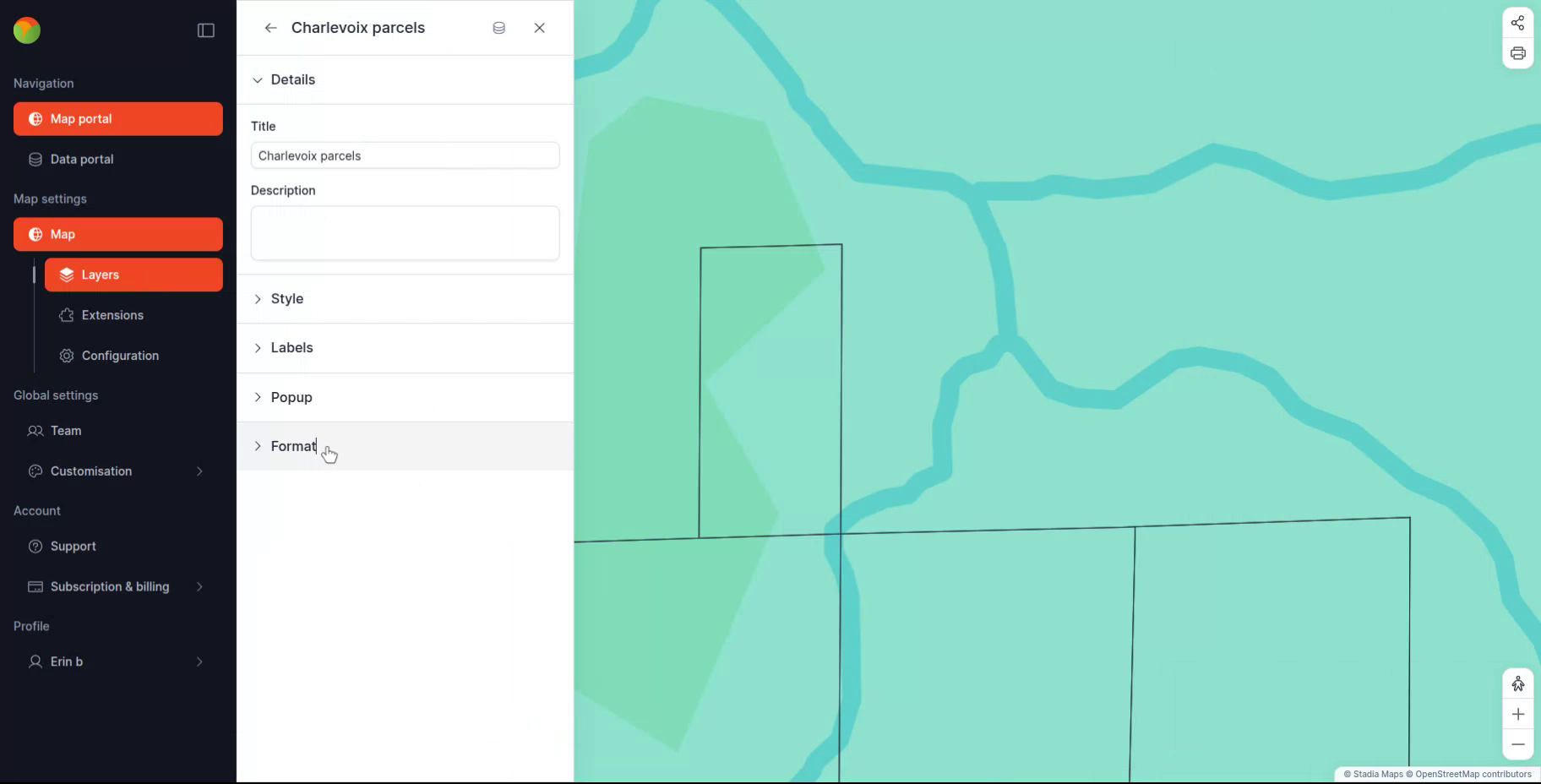
Task: Click the app logo in the top left
Action: [26, 30]
